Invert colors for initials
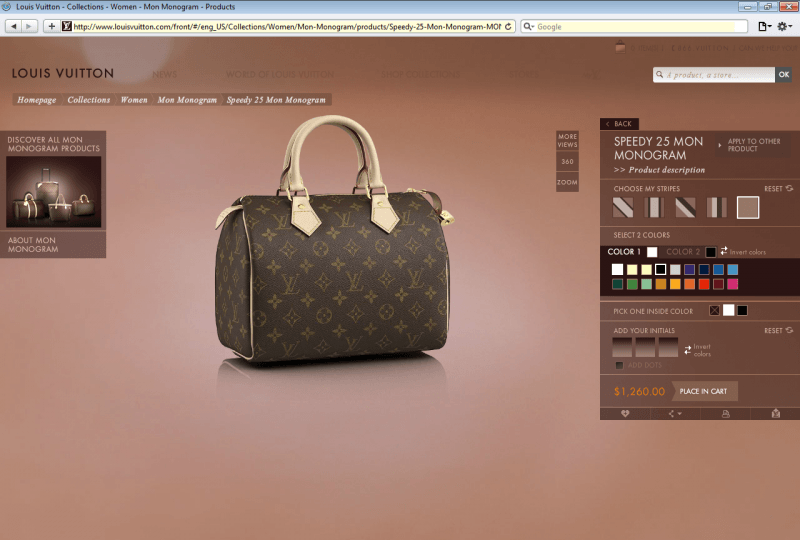 click(x=697, y=350)
